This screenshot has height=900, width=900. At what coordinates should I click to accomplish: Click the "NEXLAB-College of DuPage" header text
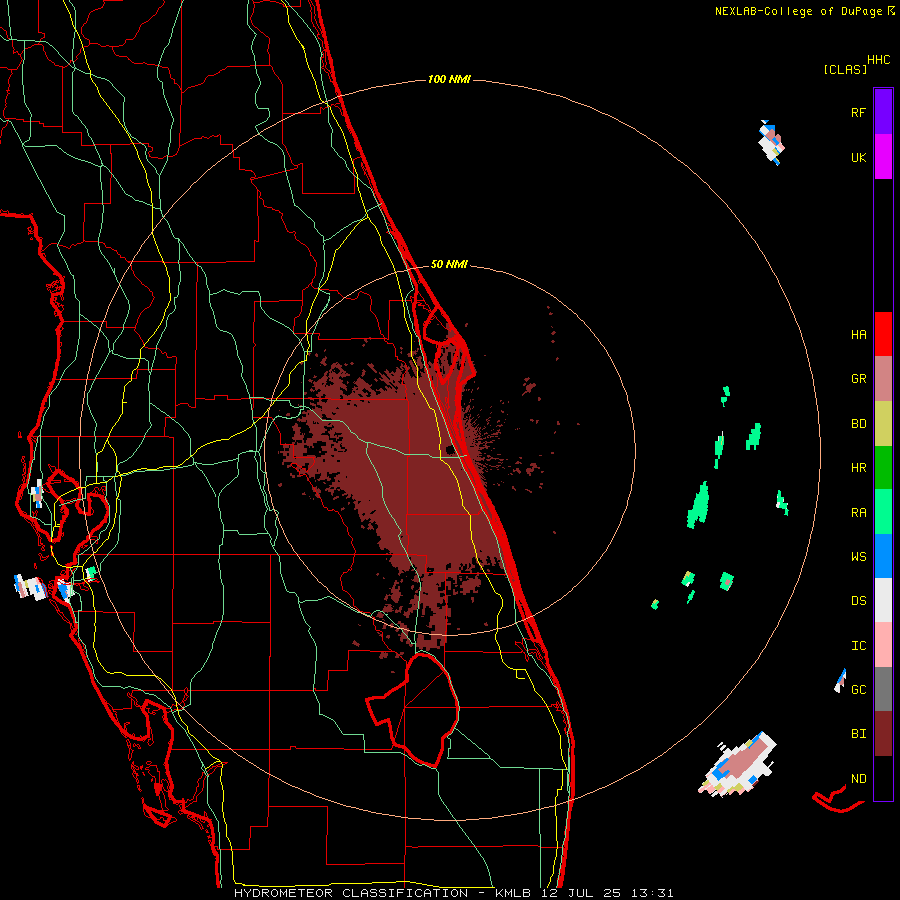point(800,11)
